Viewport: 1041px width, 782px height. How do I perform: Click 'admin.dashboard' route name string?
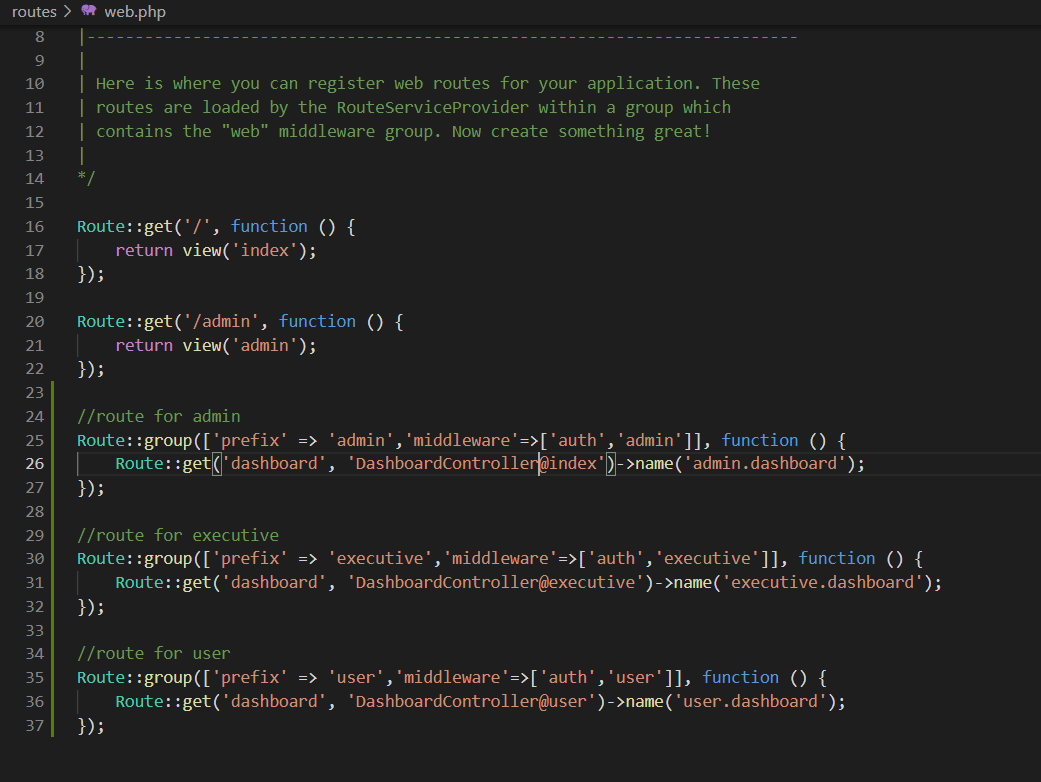(765, 463)
